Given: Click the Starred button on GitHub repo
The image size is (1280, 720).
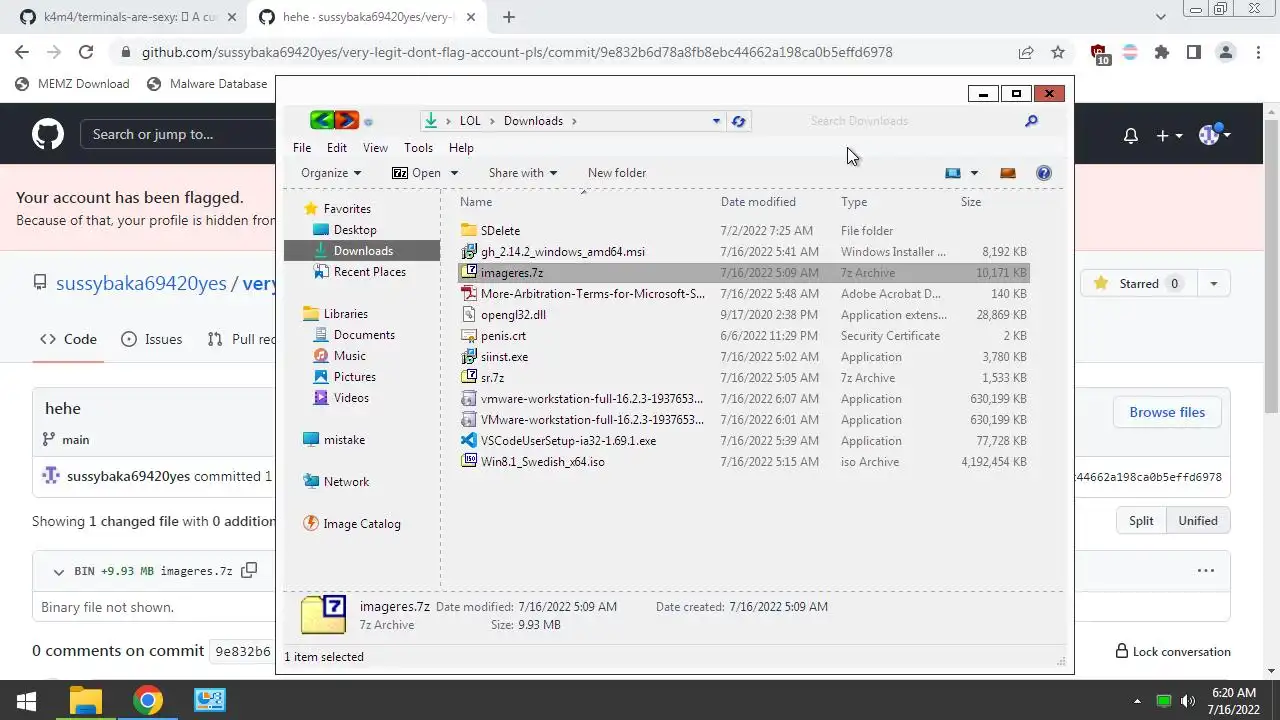Looking at the screenshot, I should [1137, 284].
